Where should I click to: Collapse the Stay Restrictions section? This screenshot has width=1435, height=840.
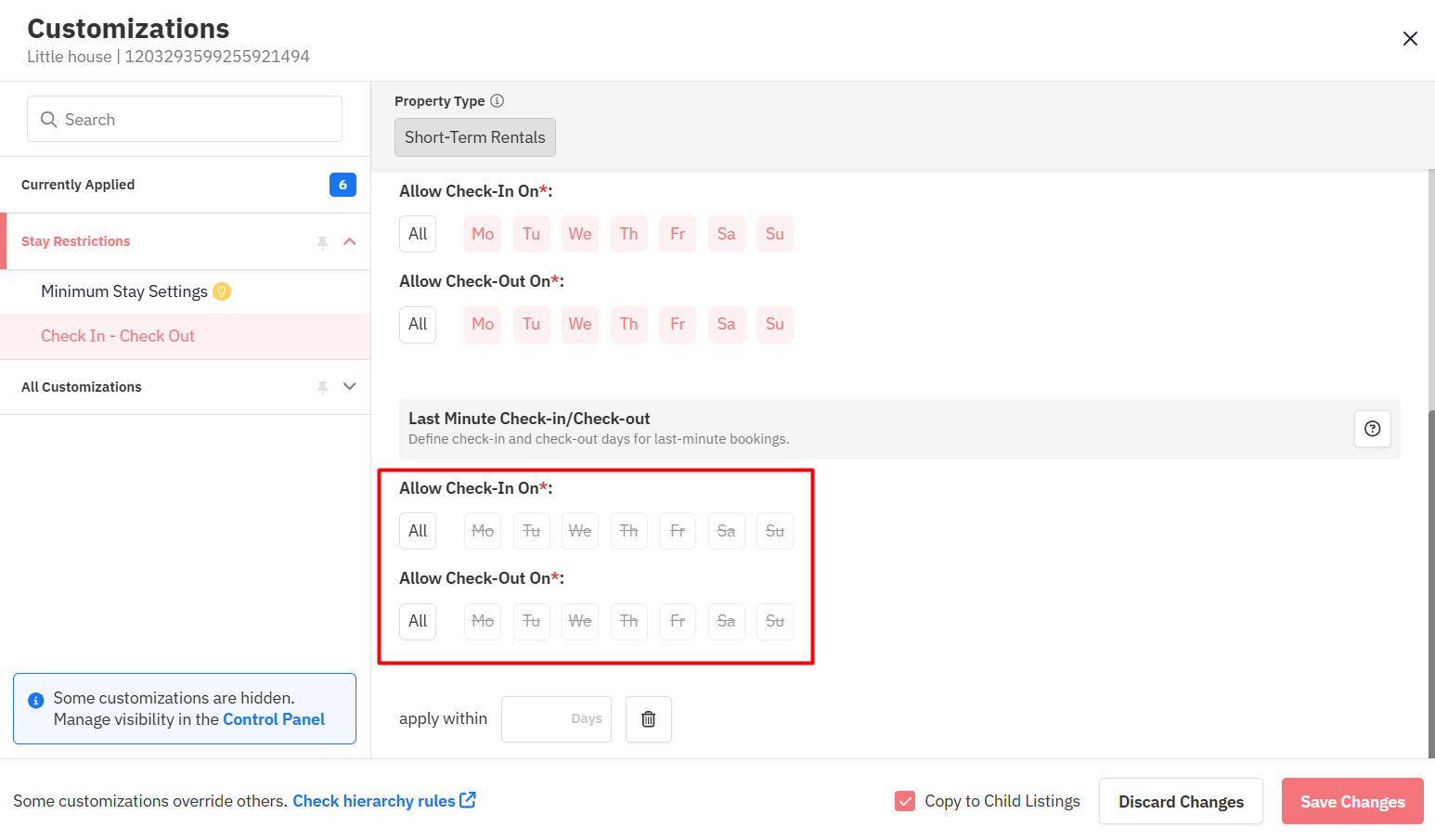(350, 241)
